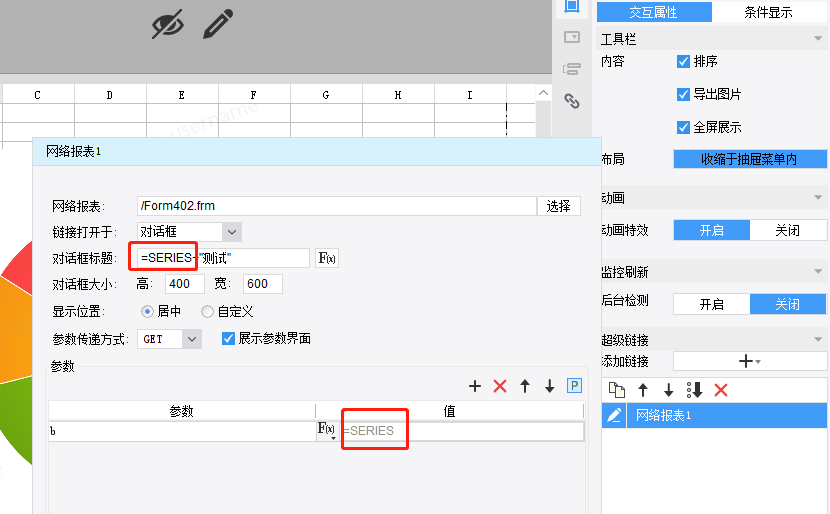Collapse the 监控刷新 section
Image resolution: width=830 pixels, height=514 pixels.
tap(818, 272)
